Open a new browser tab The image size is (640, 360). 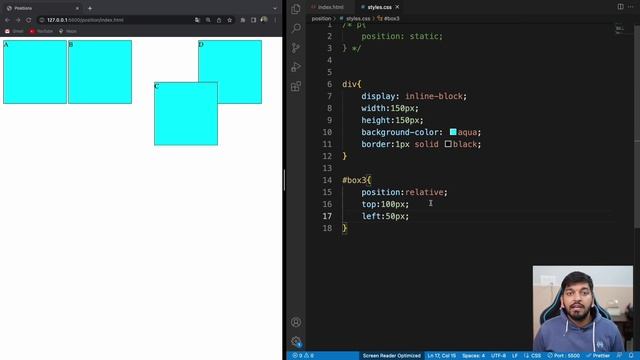click(x=90, y=8)
